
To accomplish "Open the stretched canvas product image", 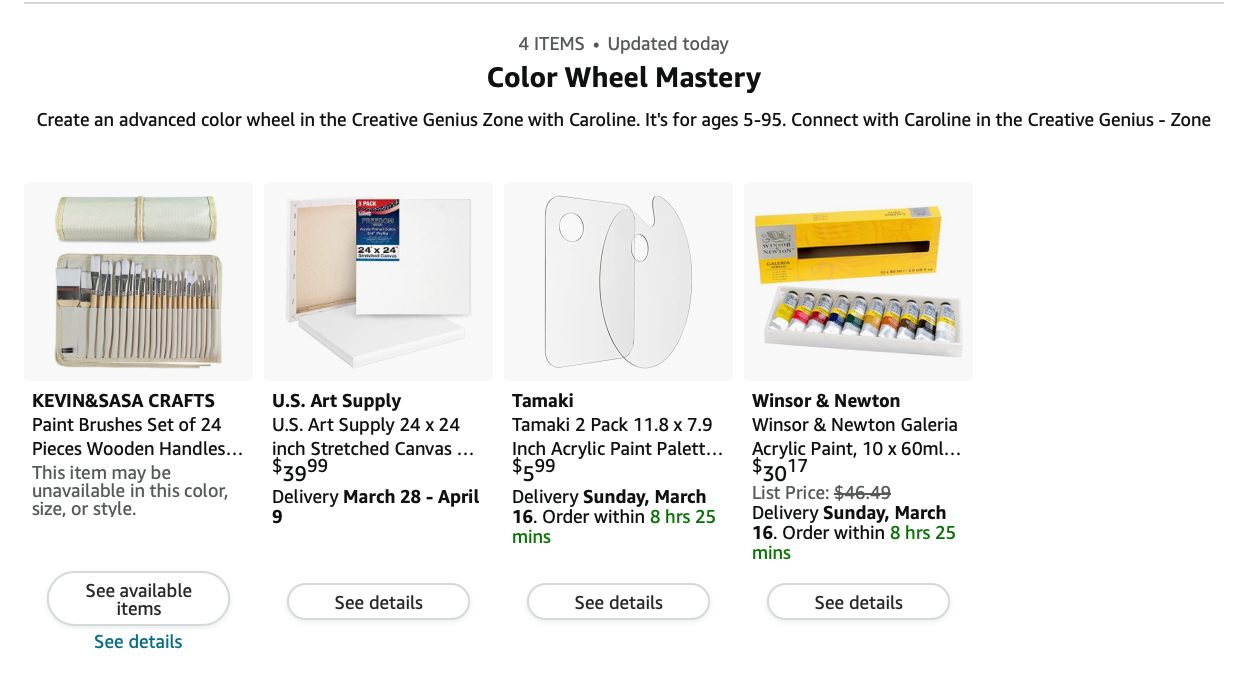I will [378, 281].
